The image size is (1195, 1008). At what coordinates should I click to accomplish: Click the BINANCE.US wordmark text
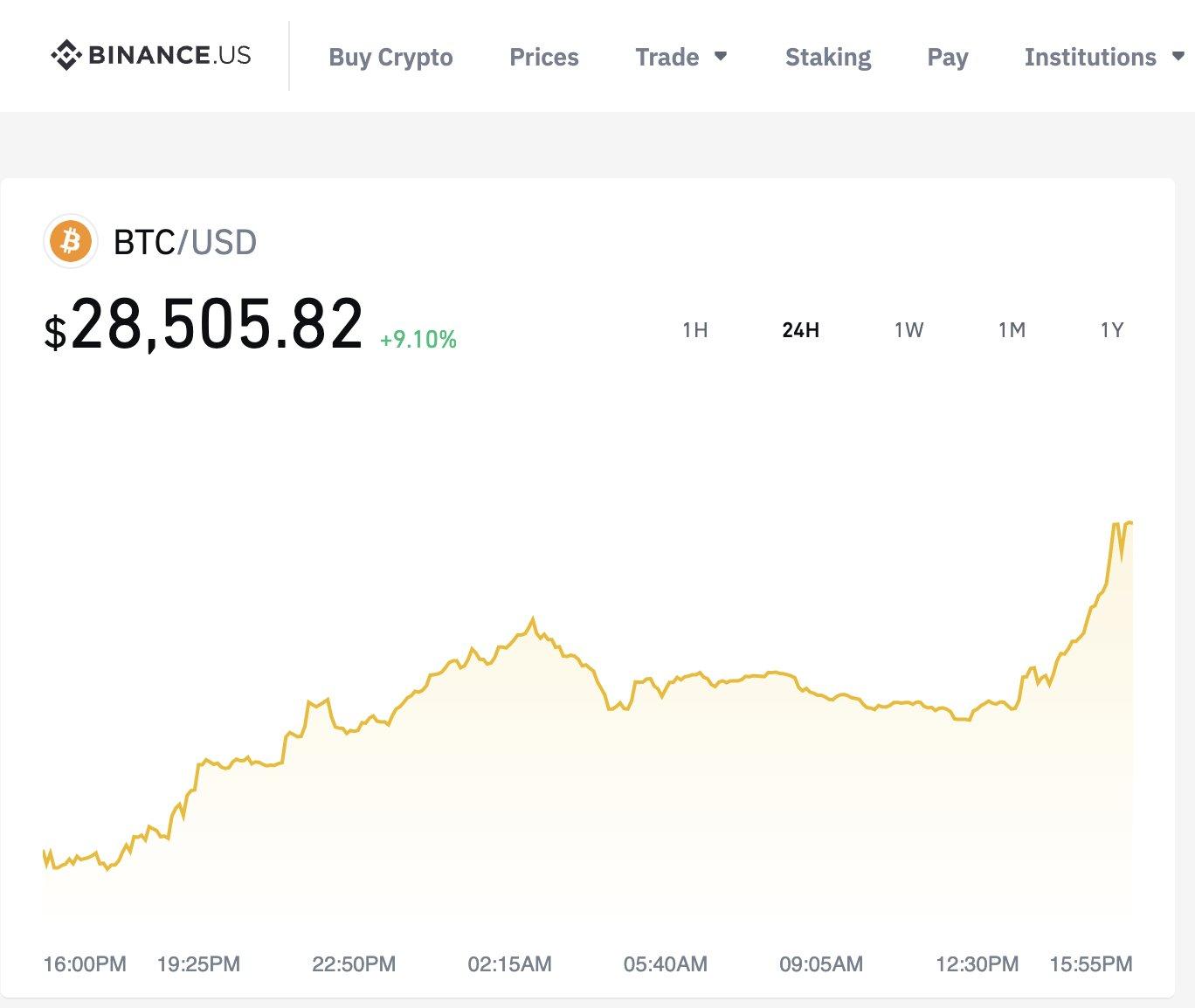tap(170, 55)
